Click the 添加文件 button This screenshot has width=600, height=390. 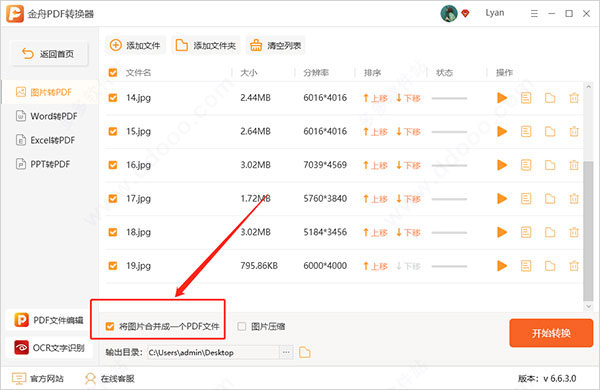tap(135, 46)
